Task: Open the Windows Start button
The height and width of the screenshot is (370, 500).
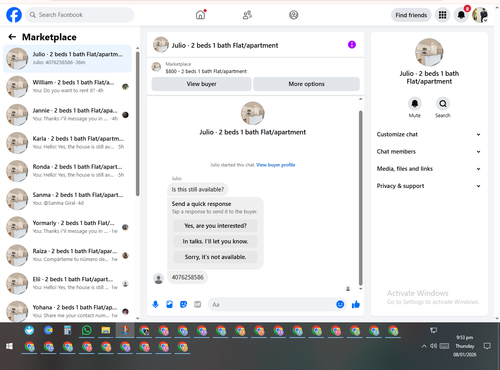Action: pos(9,347)
